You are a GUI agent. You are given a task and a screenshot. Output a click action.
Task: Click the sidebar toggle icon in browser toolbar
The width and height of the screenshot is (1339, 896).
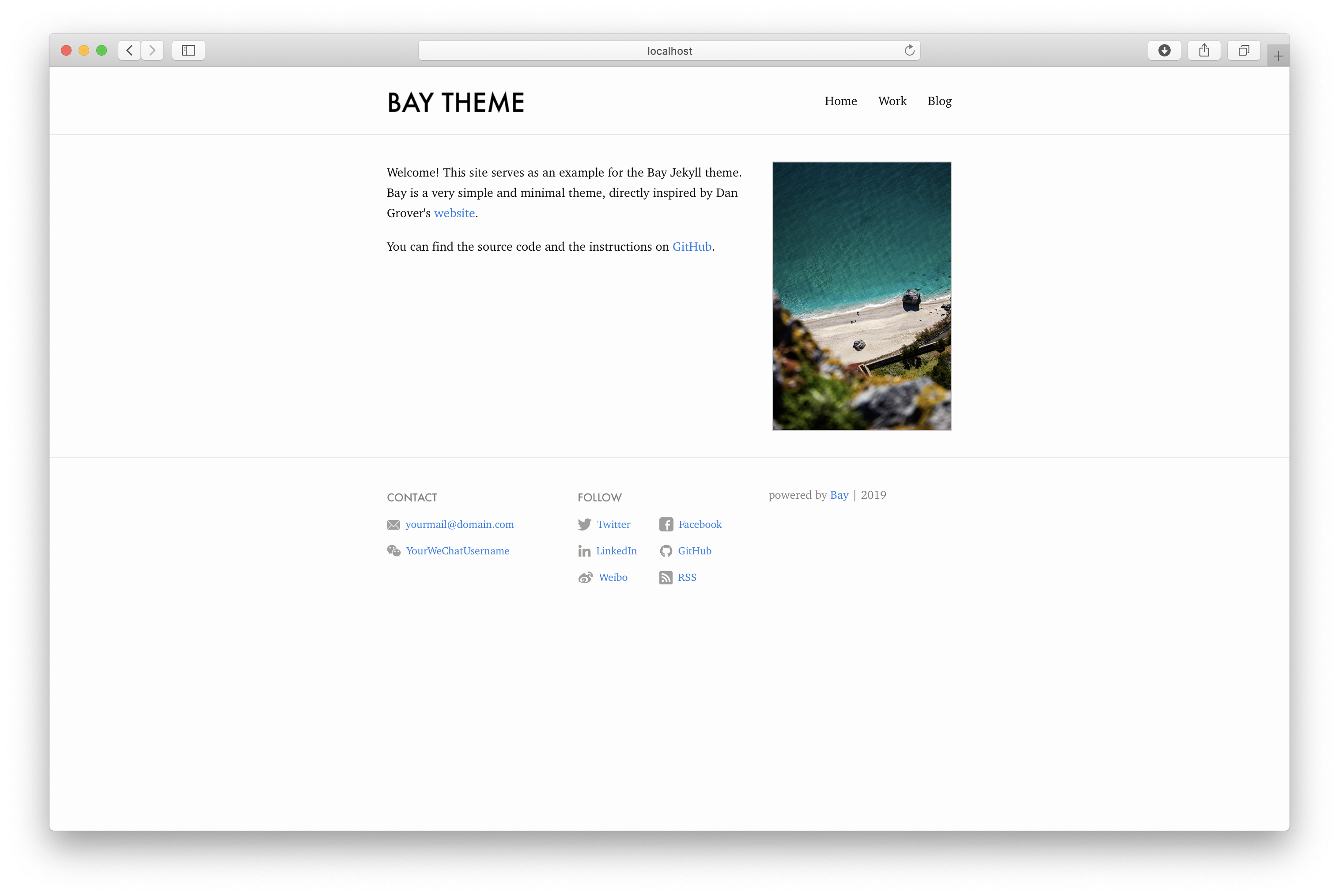[189, 49]
